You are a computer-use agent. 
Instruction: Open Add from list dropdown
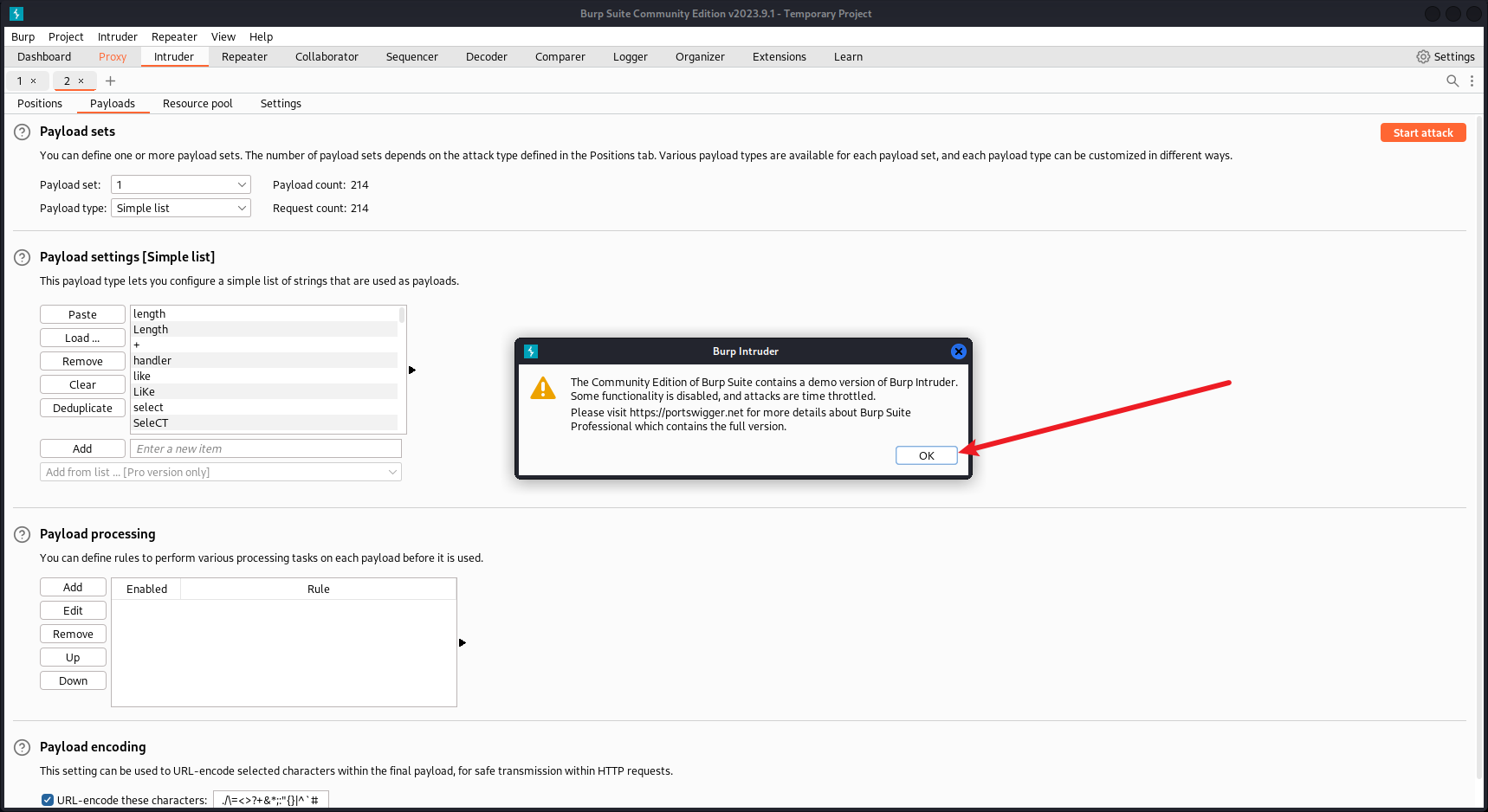[221, 472]
